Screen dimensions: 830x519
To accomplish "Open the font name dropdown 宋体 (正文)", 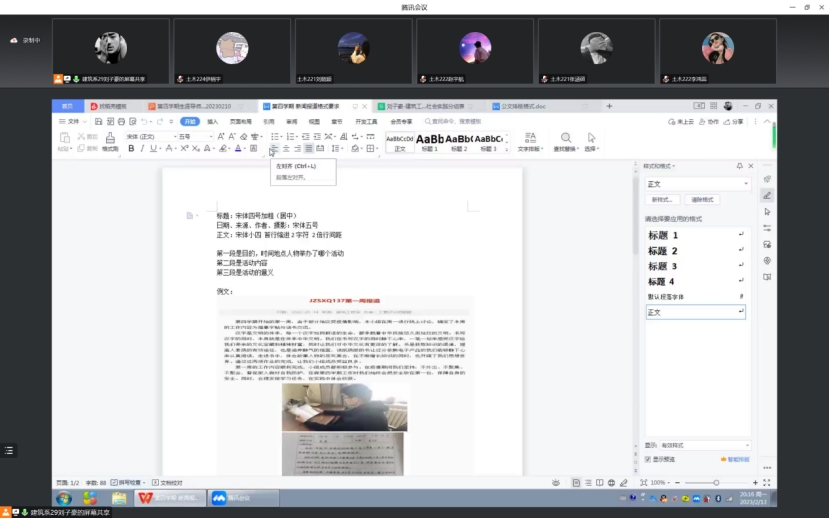I will (148, 136).
